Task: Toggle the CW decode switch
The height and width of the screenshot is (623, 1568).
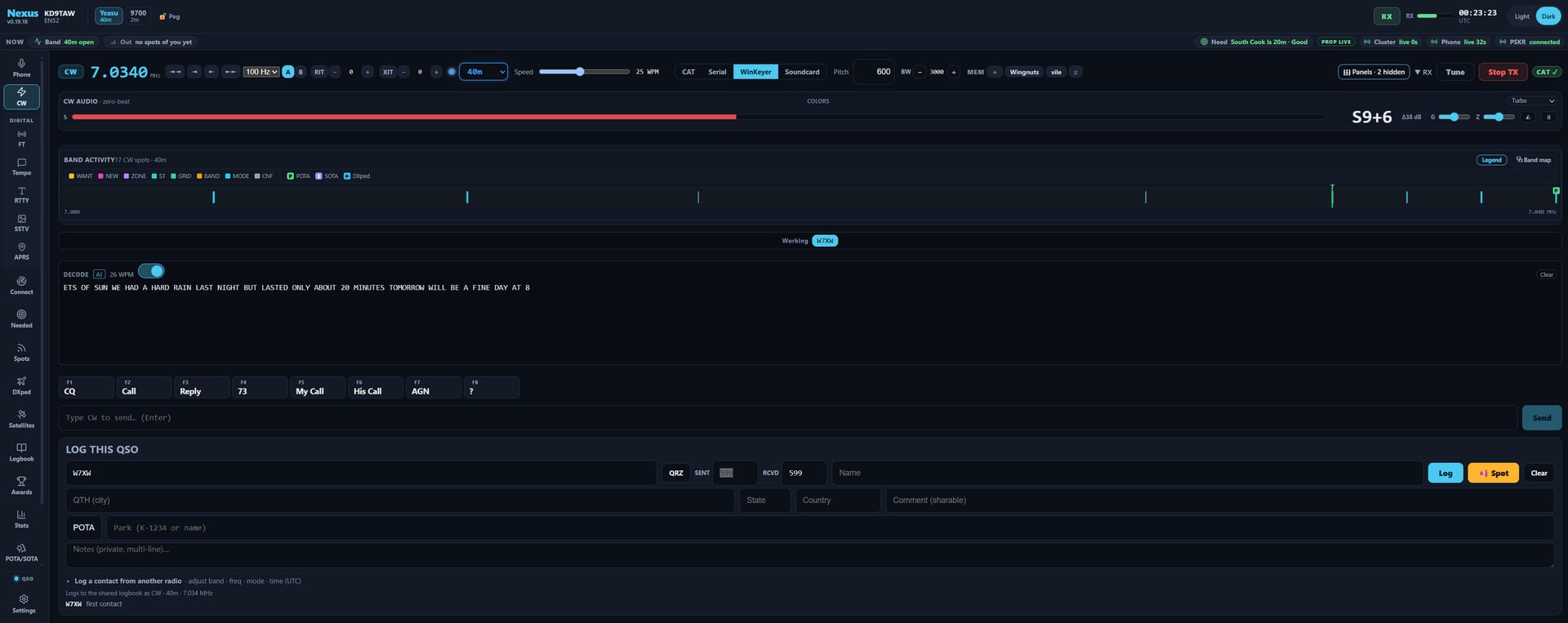Action: pos(151,271)
